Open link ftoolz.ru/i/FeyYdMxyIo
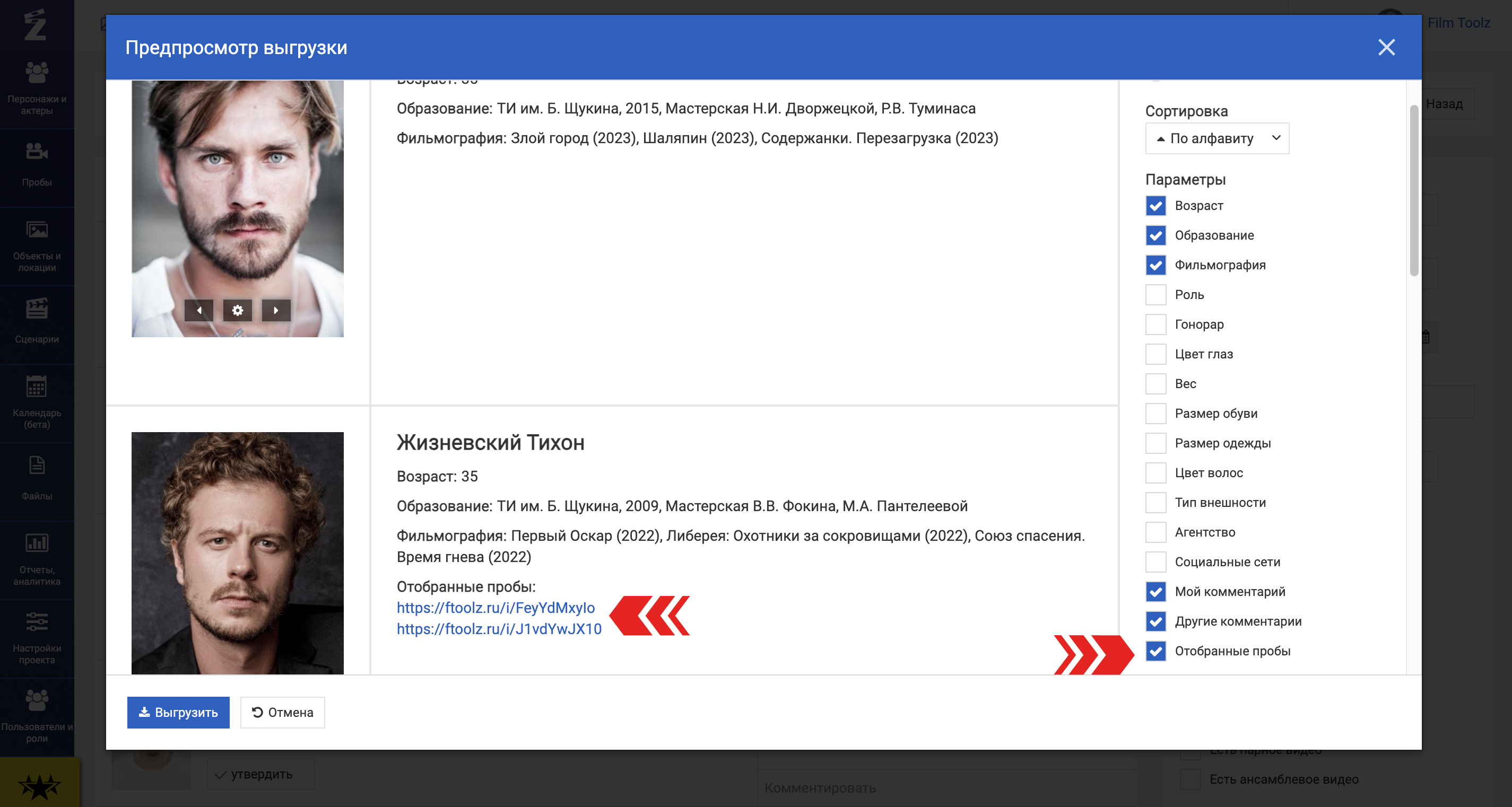 [x=496, y=608]
